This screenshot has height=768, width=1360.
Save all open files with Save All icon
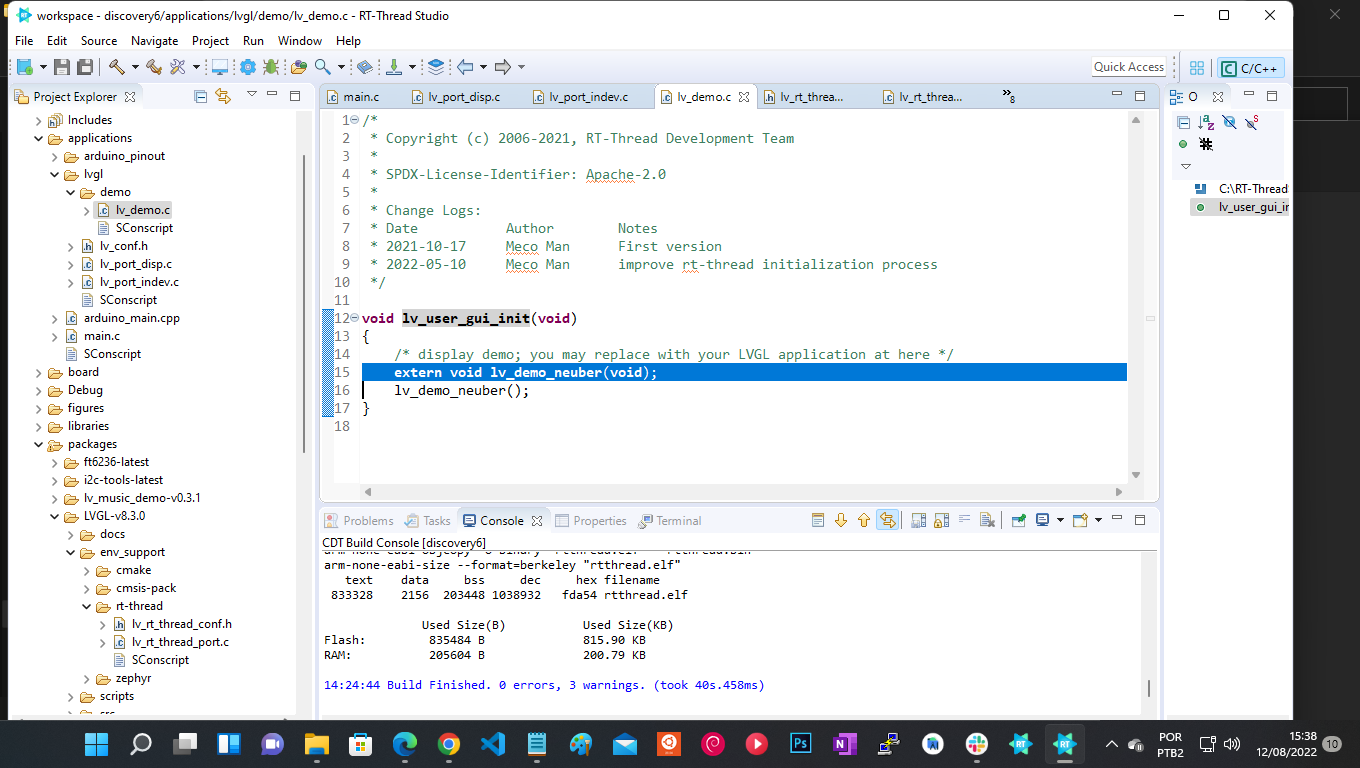85,67
